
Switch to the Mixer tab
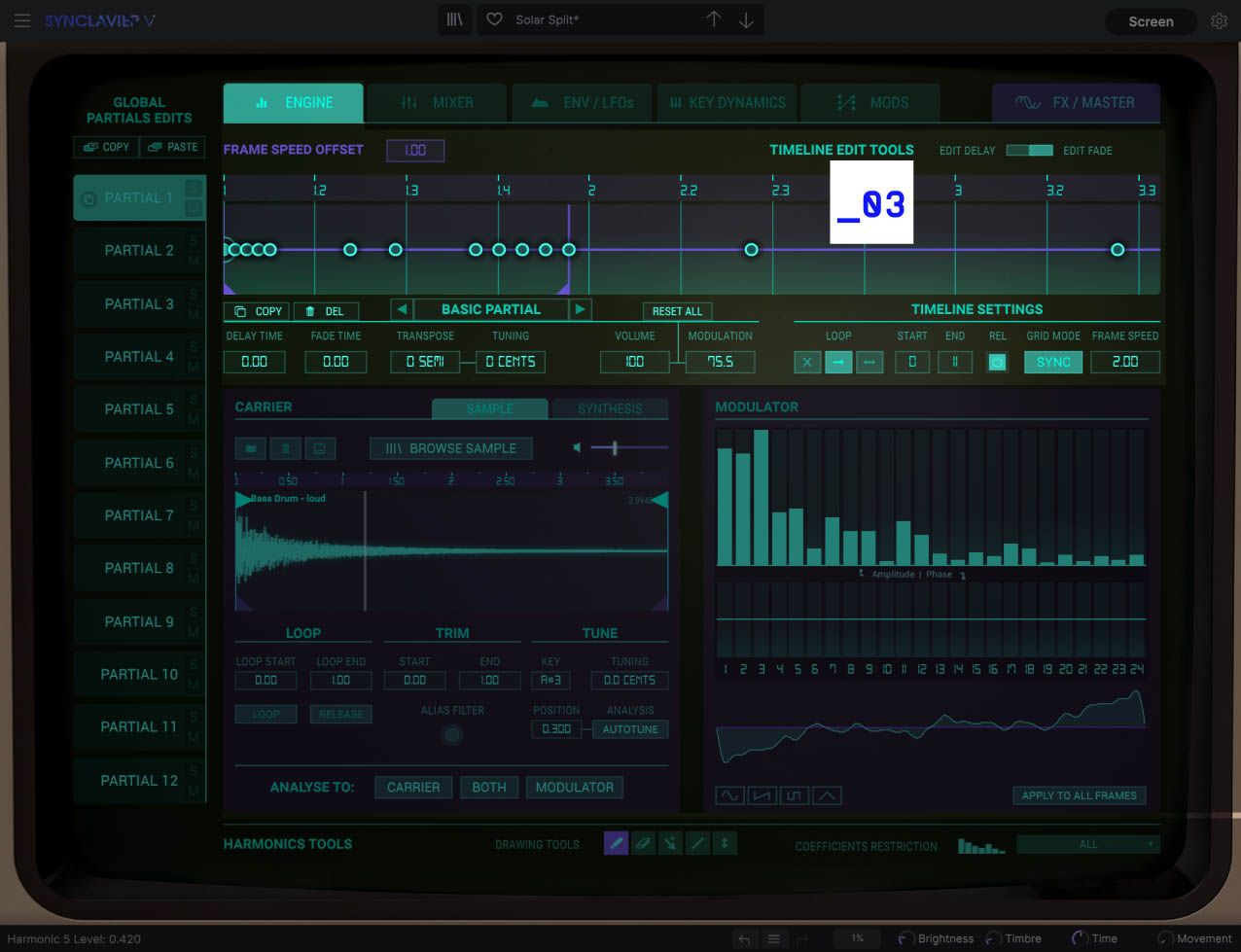tap(438, 102)
